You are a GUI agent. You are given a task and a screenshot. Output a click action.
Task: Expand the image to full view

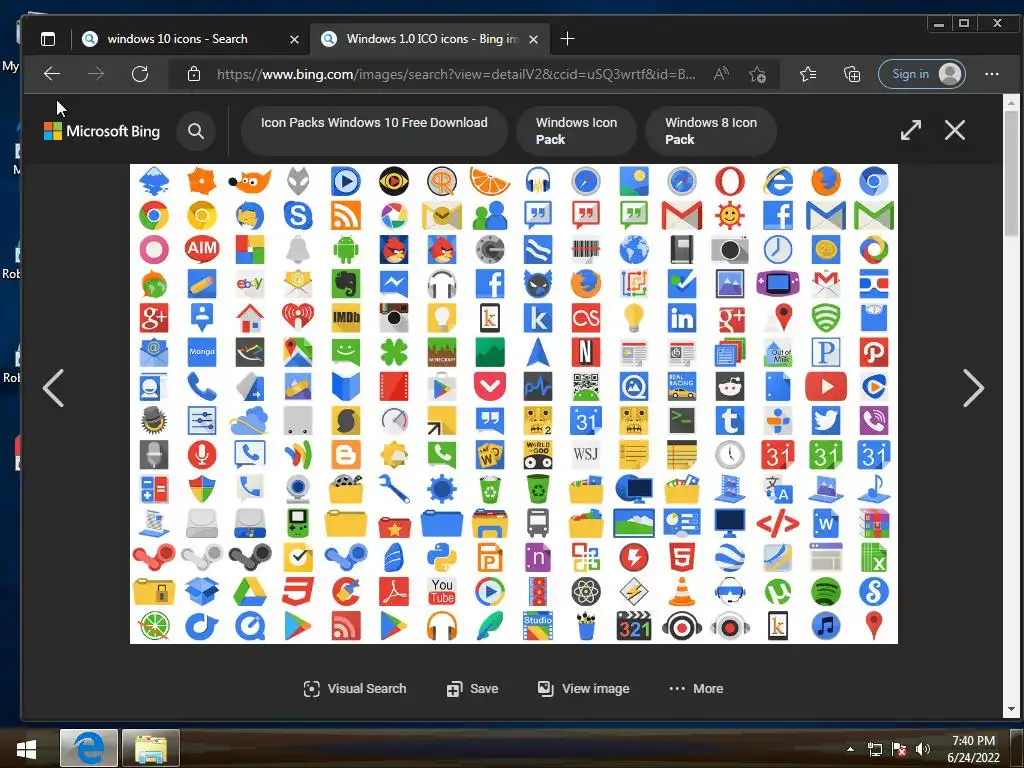pos(910,130)
